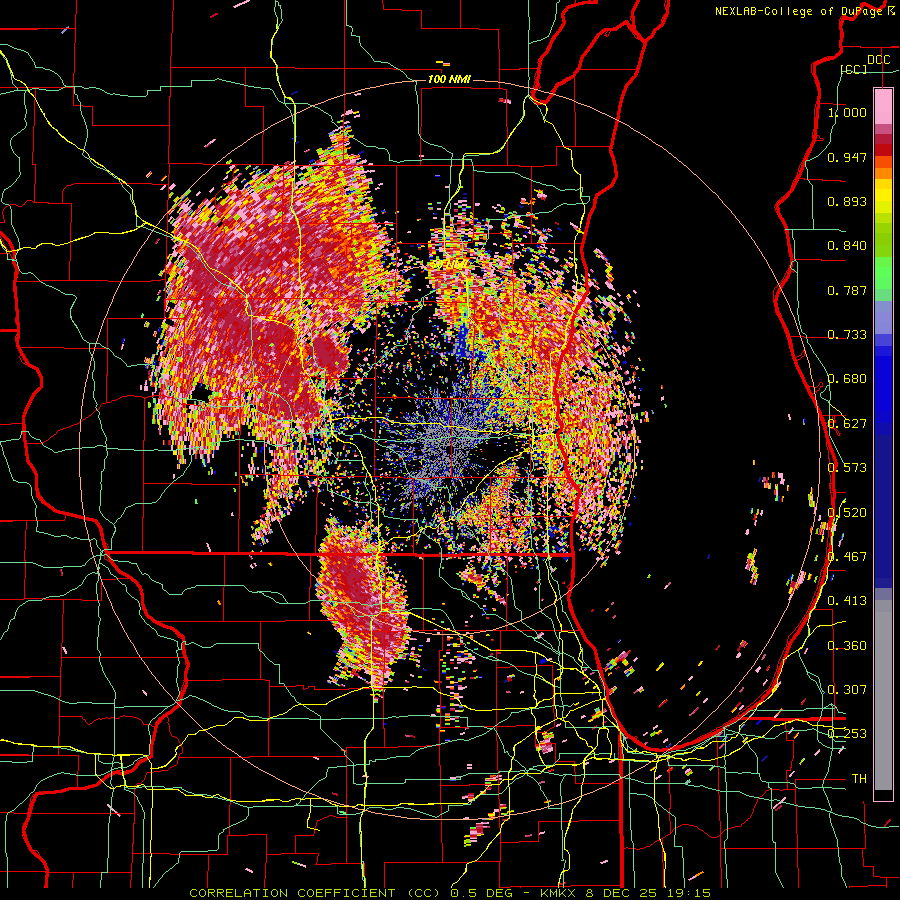Pick the gray segment of the color bar
This screenshot has width=900, height=900.
[883, 695]
